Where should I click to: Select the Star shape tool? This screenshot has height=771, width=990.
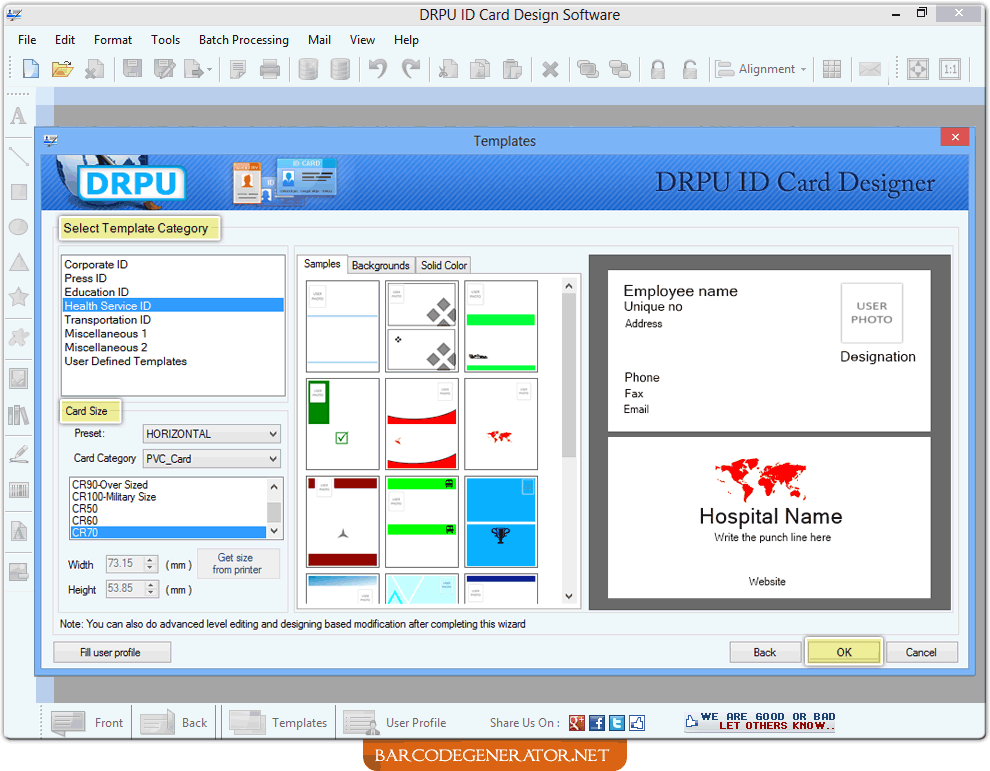click(x=18, y=296)
